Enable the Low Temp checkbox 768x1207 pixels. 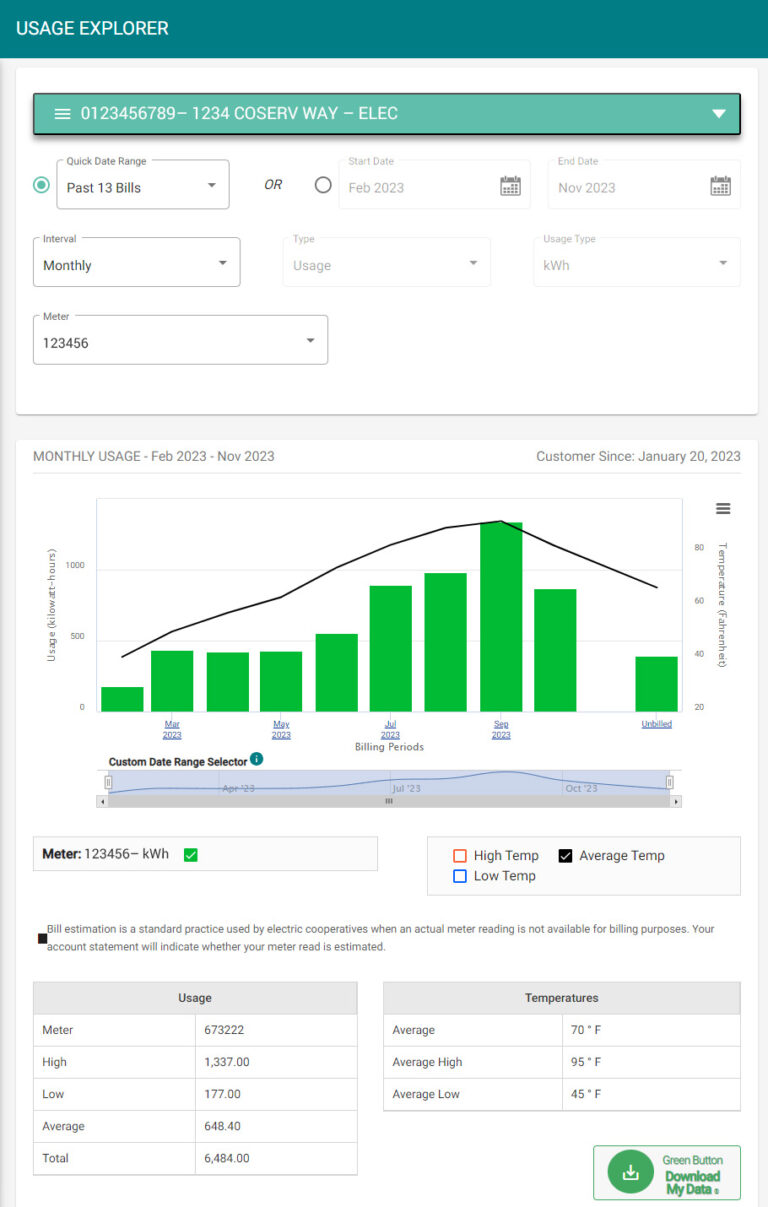pos(460,876)
